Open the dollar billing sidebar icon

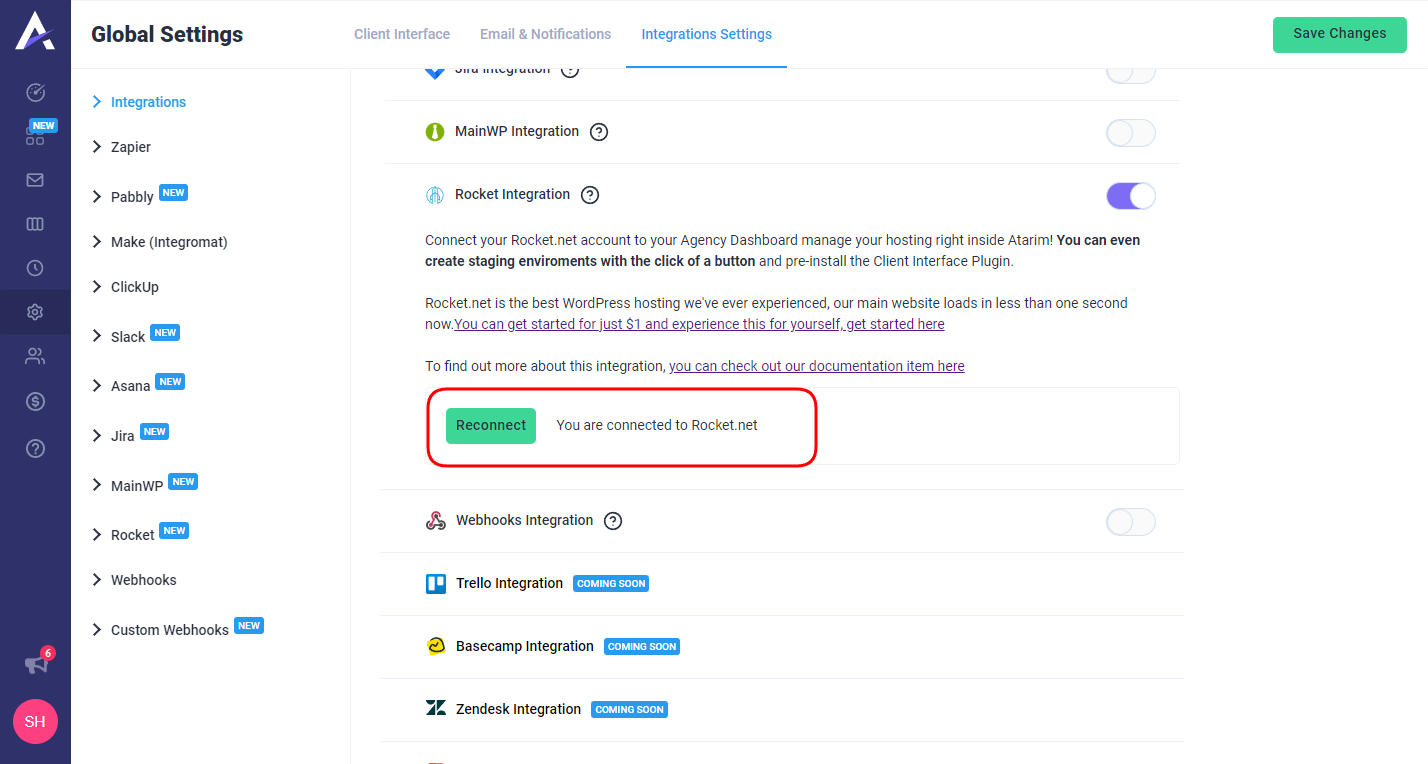point(35,401)
